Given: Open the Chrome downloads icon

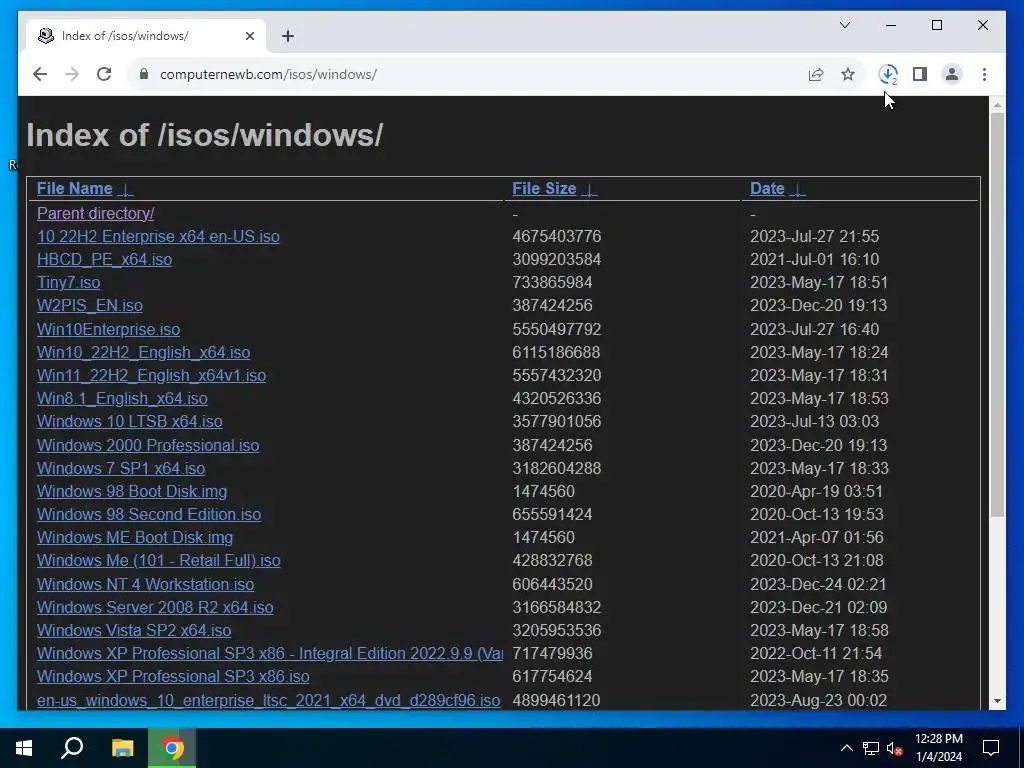Looking at the screenshot, I should click(x=888, y=74).
